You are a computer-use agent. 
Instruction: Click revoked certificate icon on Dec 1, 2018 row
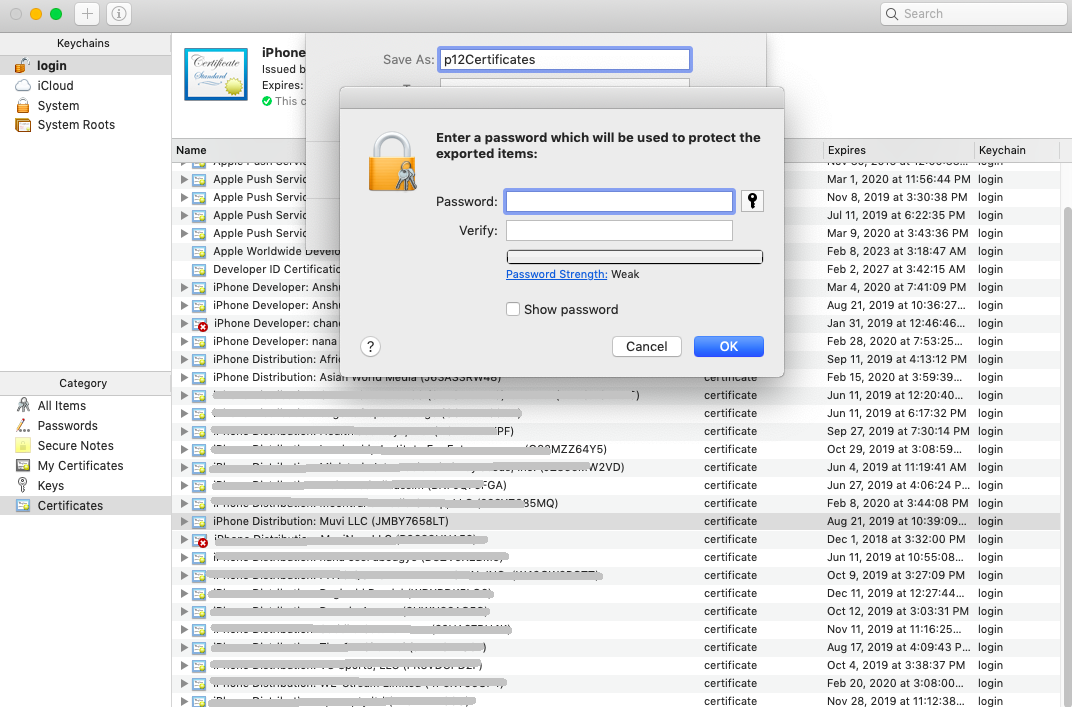[x=200, y=540]
